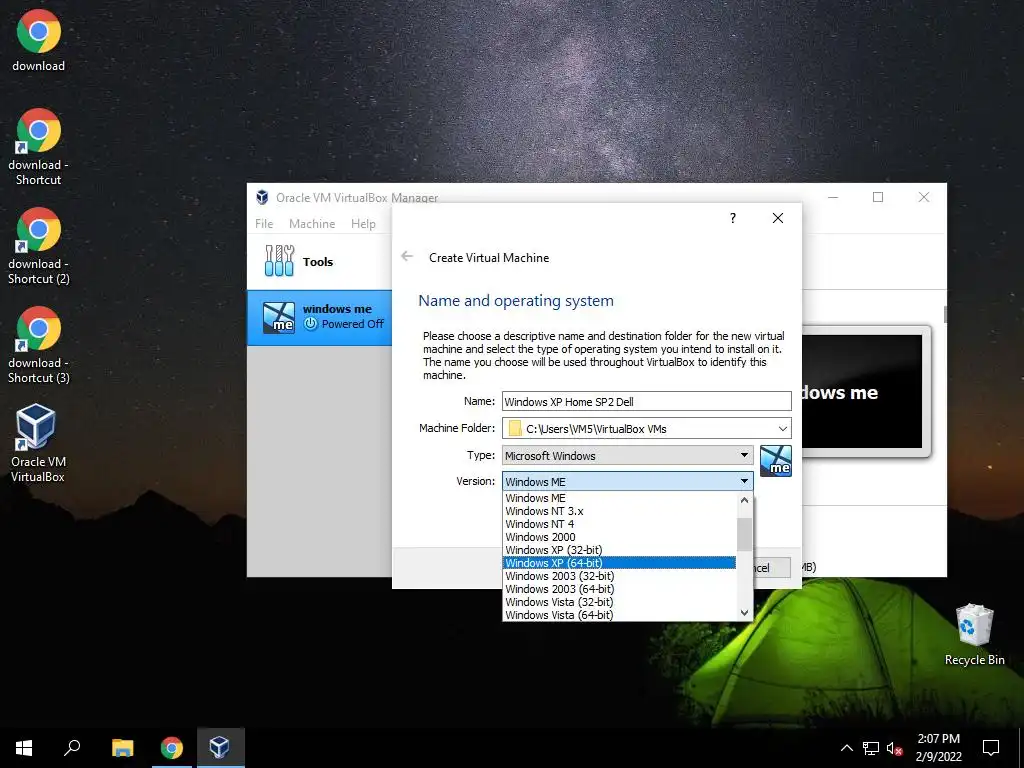Screen dimensions: 1024x768
Task: Maximize the VirtualBox Manager window
Action: tap(878, 197)
